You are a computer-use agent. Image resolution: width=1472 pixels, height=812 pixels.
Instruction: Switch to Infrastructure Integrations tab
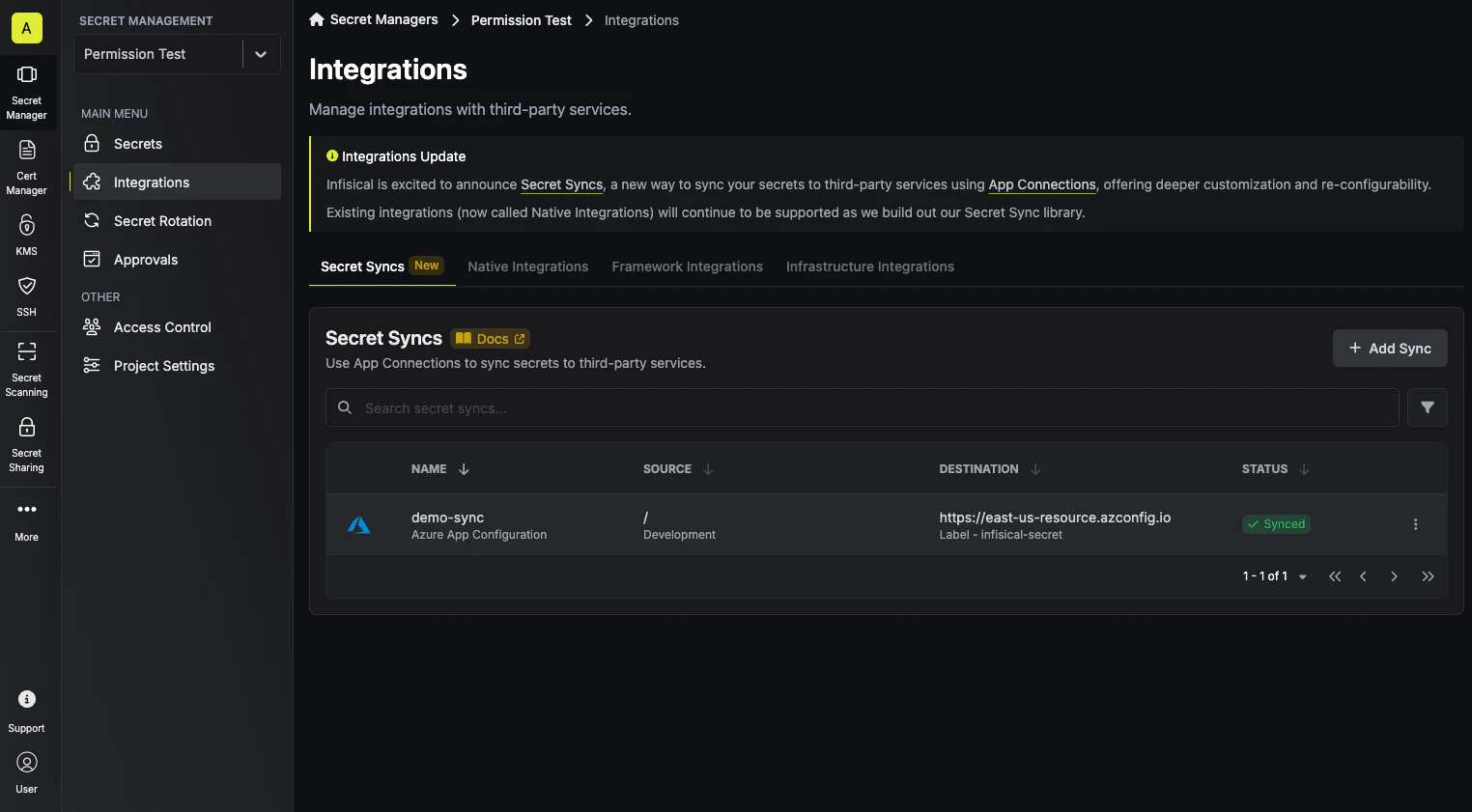pos(870,266)
